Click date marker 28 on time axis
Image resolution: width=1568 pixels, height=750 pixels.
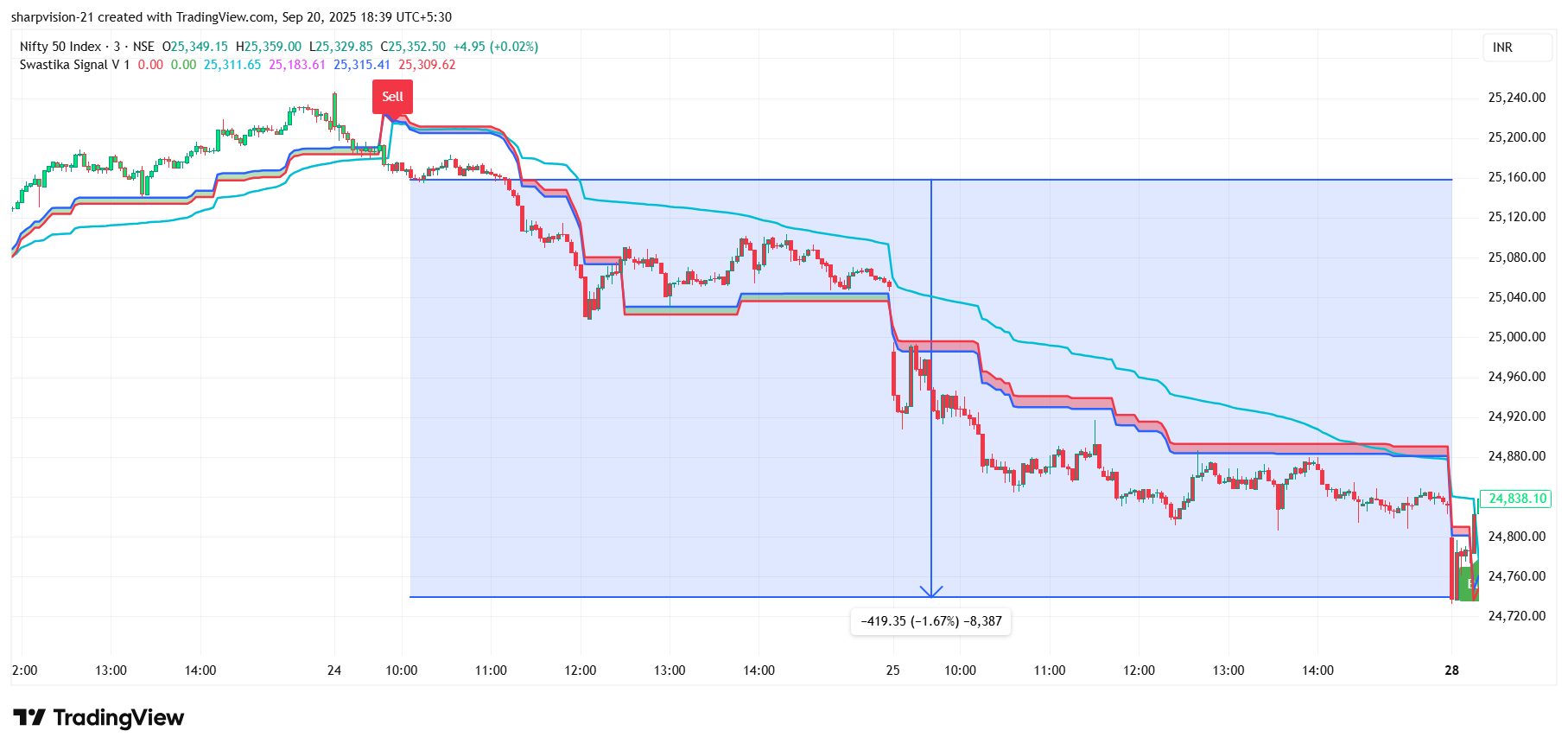(x=1451, y=671)
